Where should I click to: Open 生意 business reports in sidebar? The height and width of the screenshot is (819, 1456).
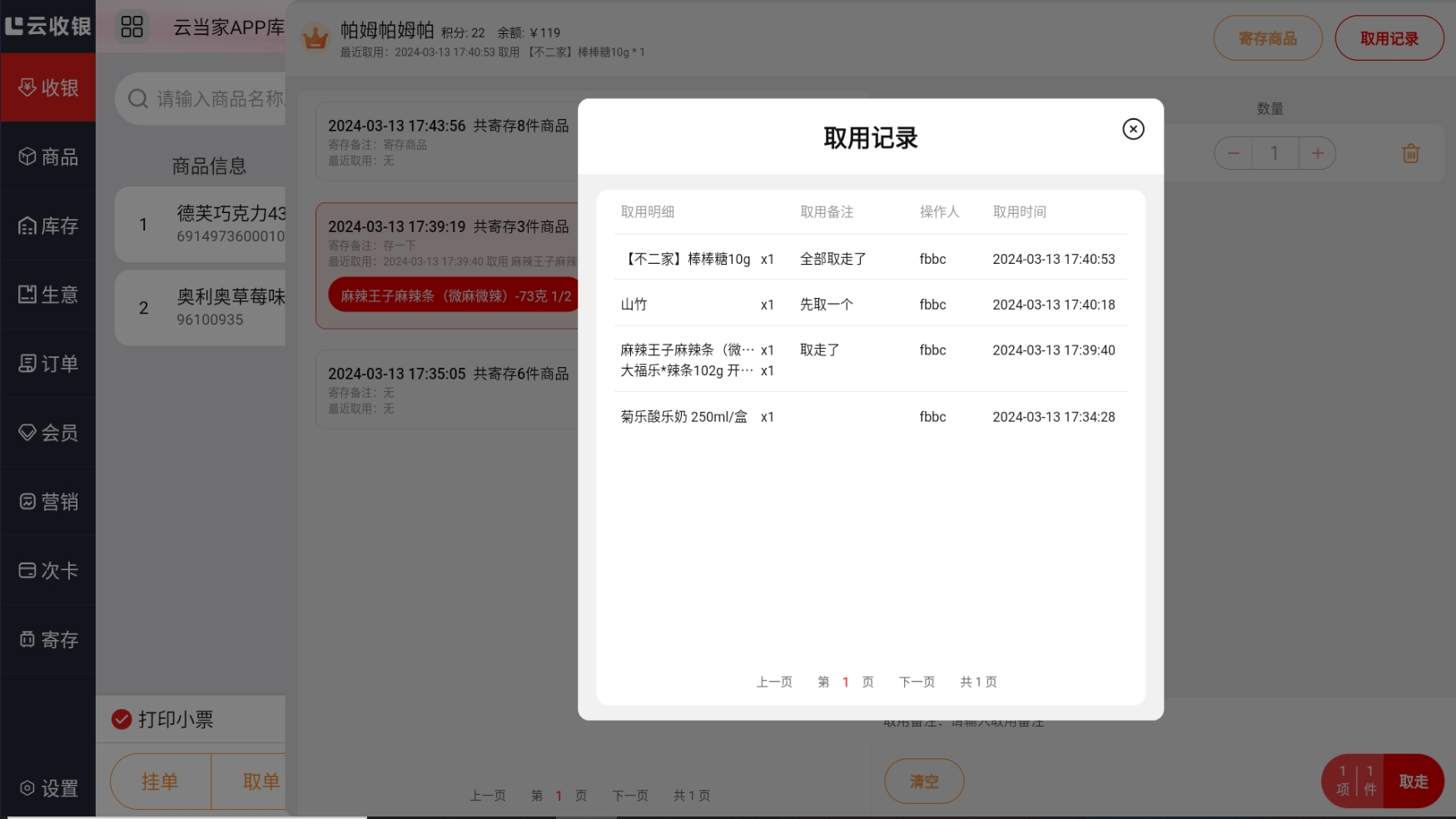[x=48, y=295]
